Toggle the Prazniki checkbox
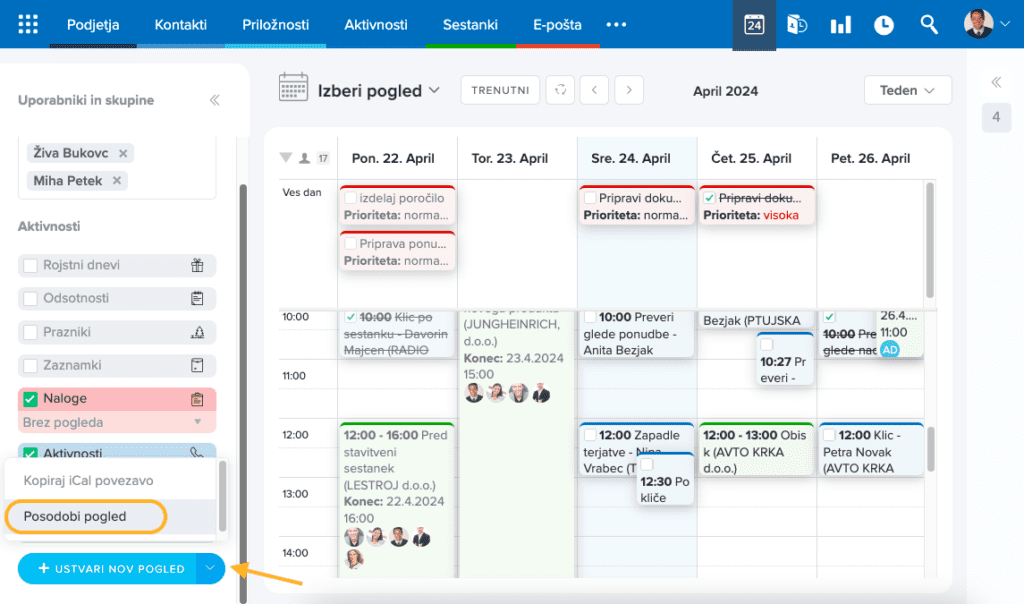The height and width of the screenshot is (604, 1024). click(x=31, y=332)
